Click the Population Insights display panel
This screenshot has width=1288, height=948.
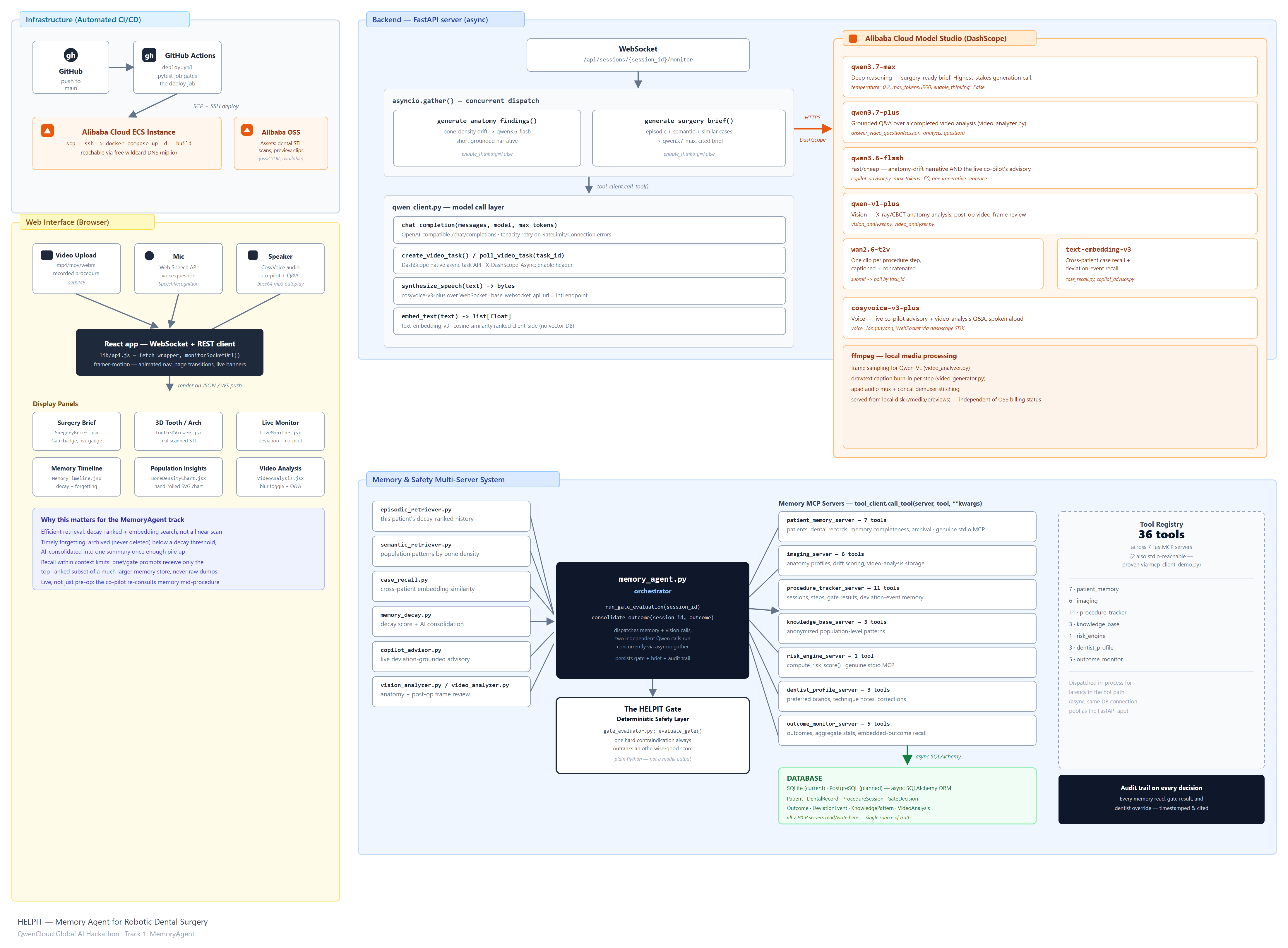(179, 477)
